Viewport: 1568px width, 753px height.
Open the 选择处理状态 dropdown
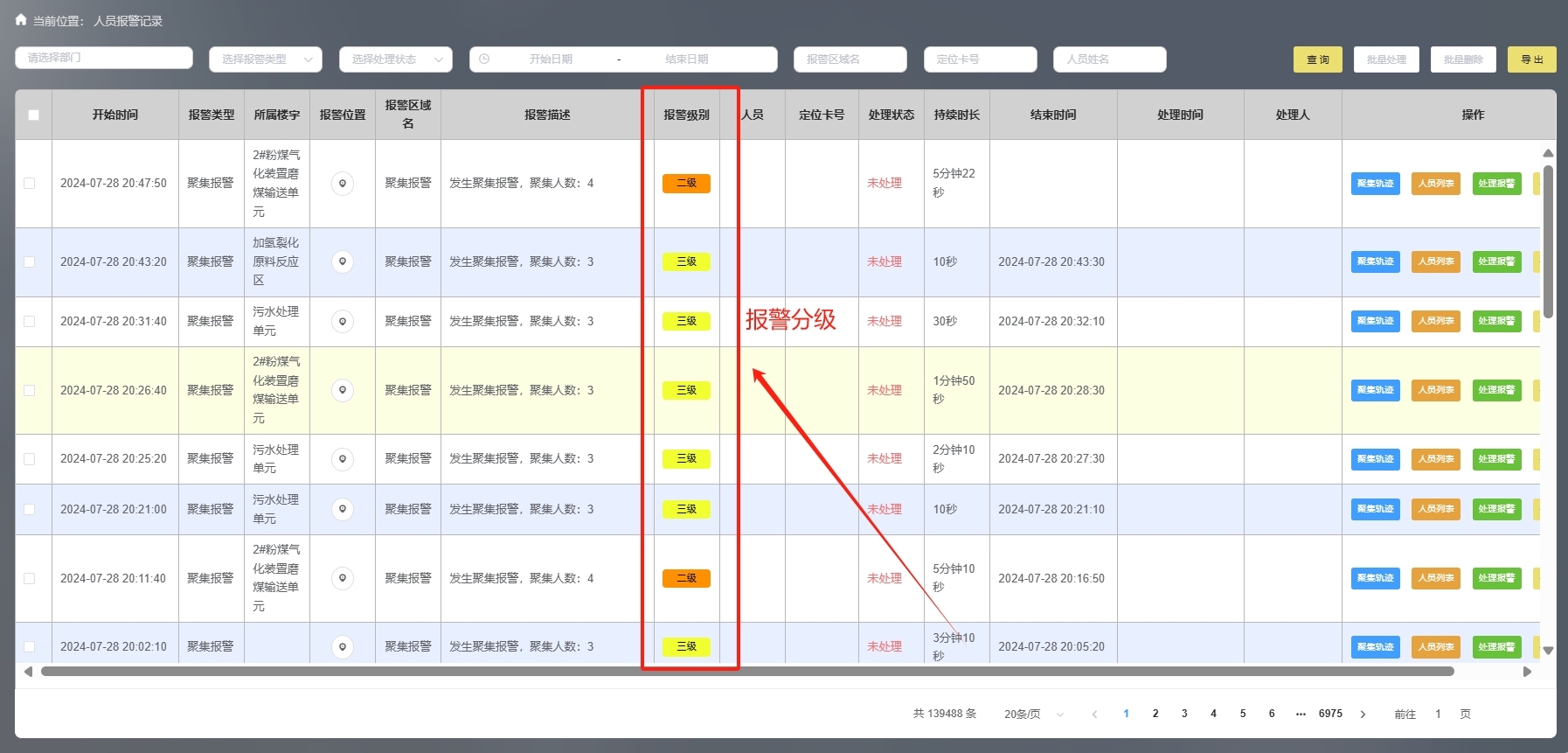coord(396,59)
